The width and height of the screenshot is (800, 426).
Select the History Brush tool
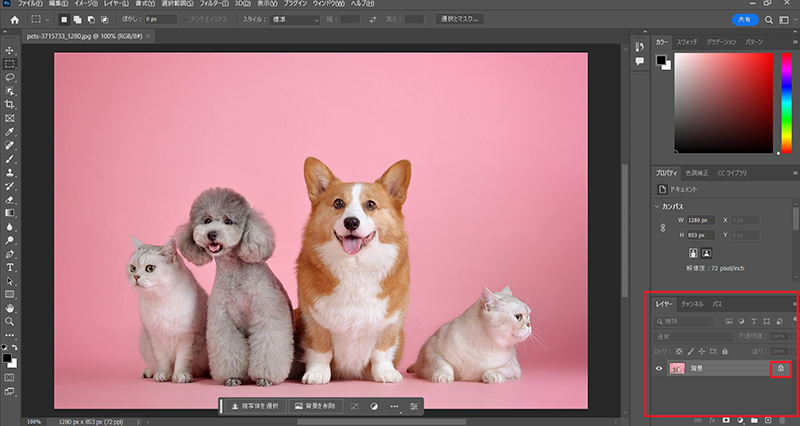pos(10,186)
